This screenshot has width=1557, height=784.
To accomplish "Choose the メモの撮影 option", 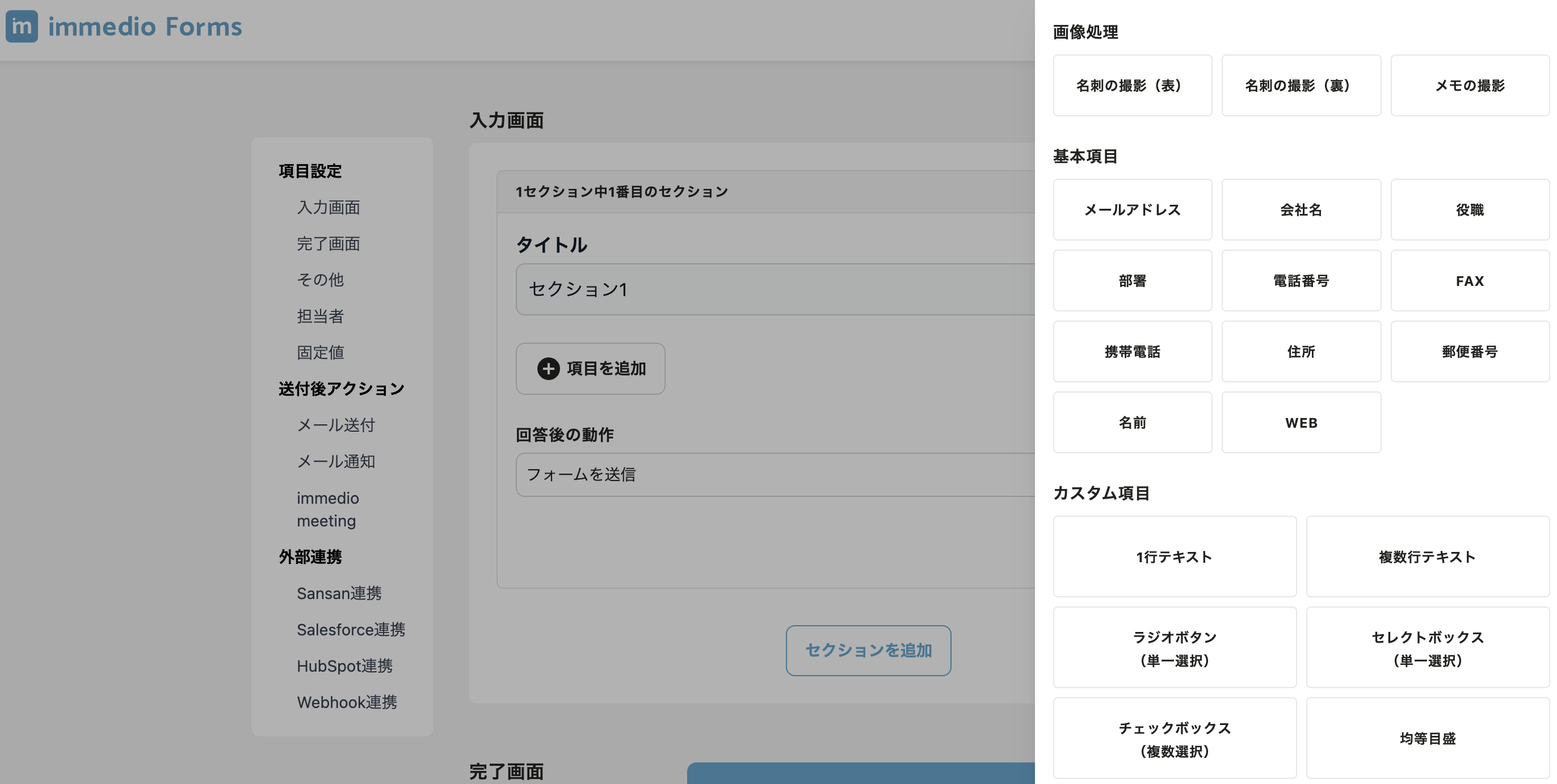I will [x=1470, y=85].
